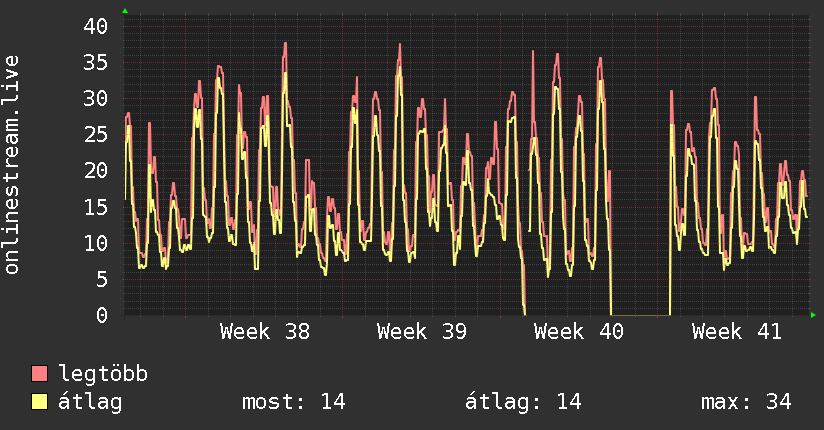Click the y-axis value 15
Viewport: 824px width, 430px height.
pos(96,207)
